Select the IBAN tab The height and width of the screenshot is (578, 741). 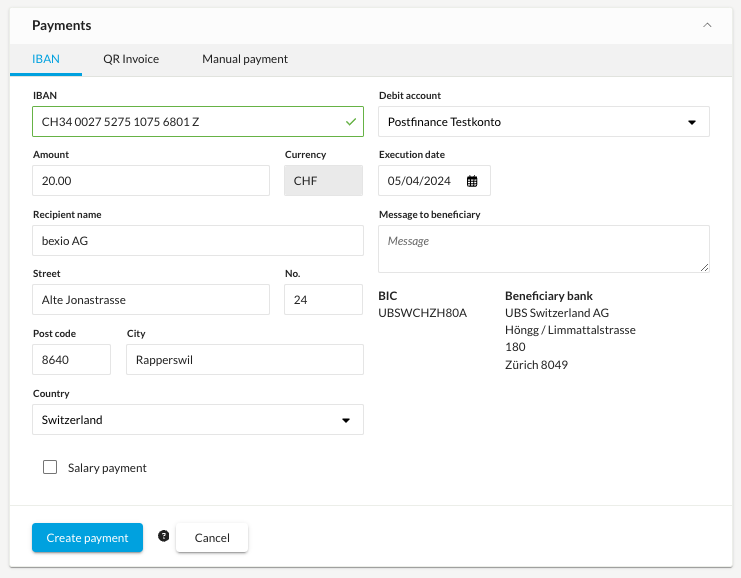46,59
